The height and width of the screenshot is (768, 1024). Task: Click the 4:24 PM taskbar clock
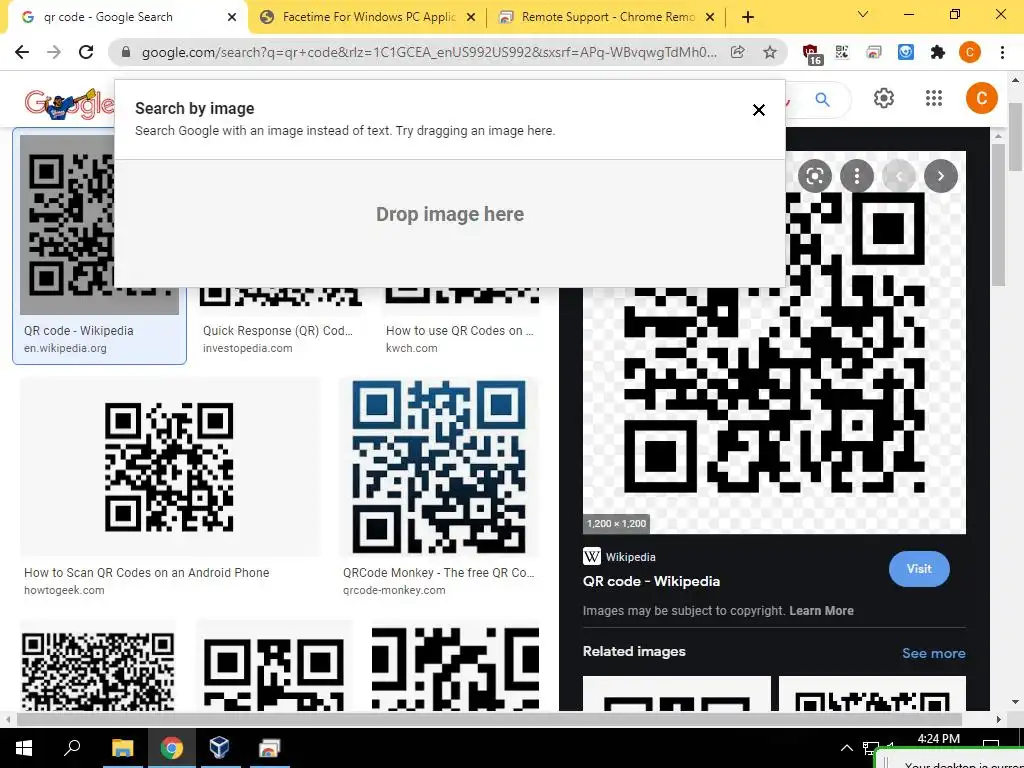(x=938, y=739)
